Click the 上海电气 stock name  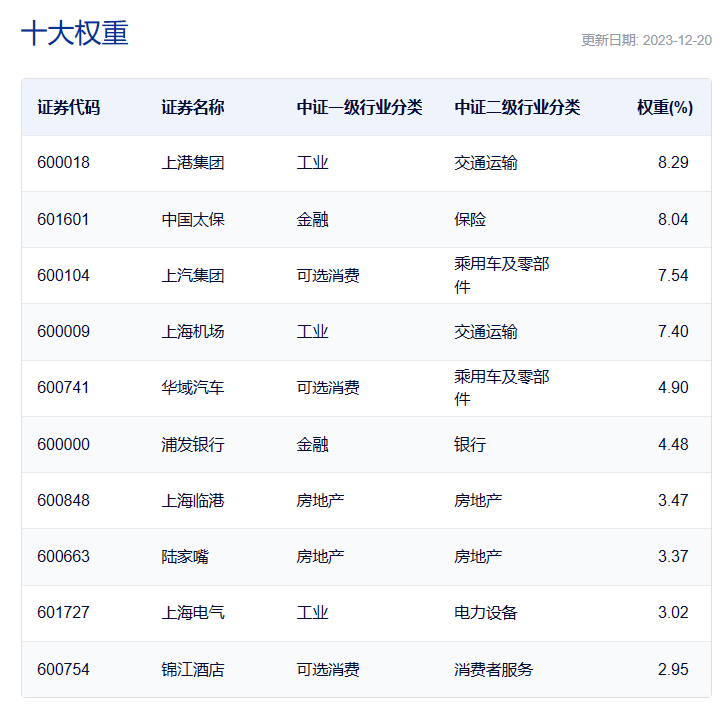point(192,613)
